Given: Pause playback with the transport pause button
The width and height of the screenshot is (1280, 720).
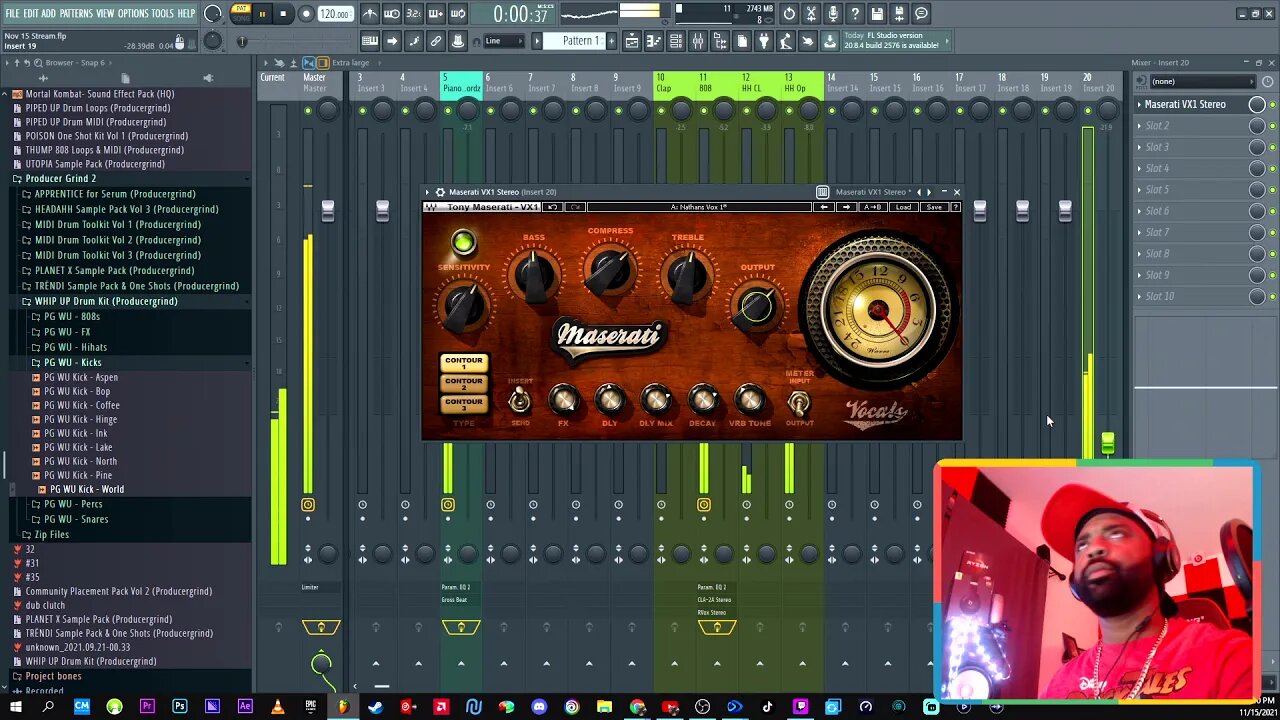Looking at the screenshot, I should click(262, 14).
